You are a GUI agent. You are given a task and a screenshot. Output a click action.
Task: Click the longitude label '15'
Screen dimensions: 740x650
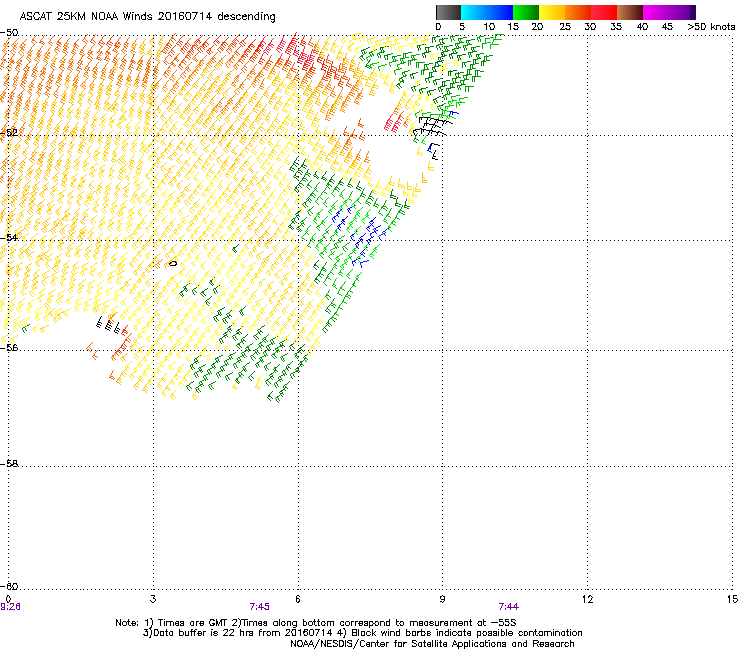(x=732, y=599)
